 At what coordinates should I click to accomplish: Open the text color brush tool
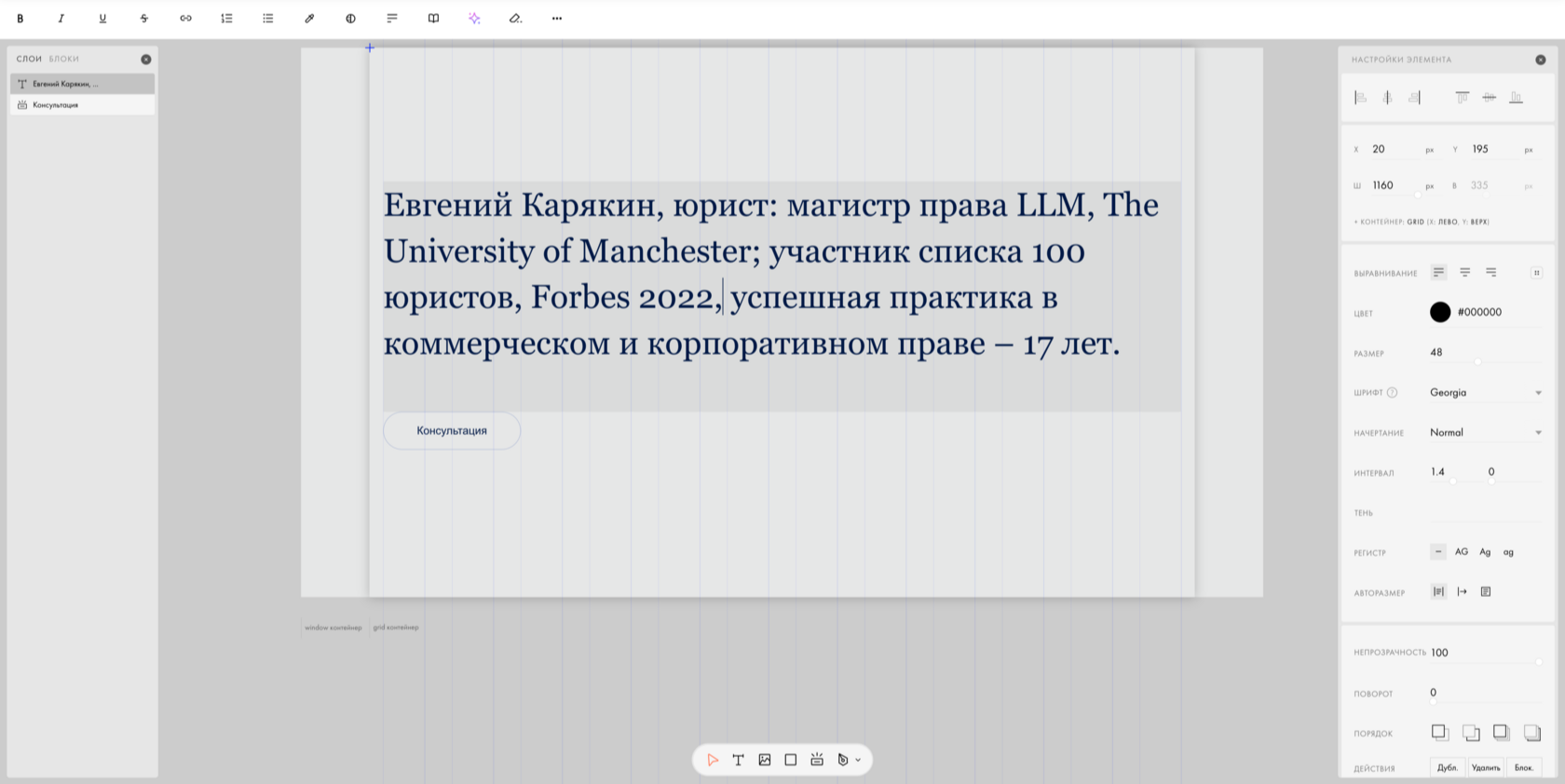(309, 19)
